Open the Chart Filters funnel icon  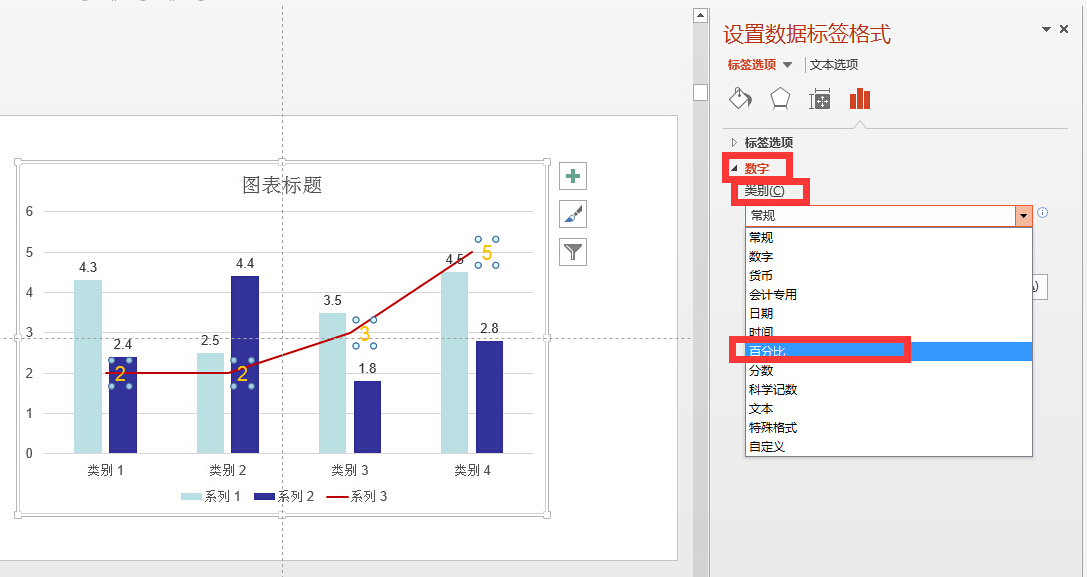coord(572,252)
